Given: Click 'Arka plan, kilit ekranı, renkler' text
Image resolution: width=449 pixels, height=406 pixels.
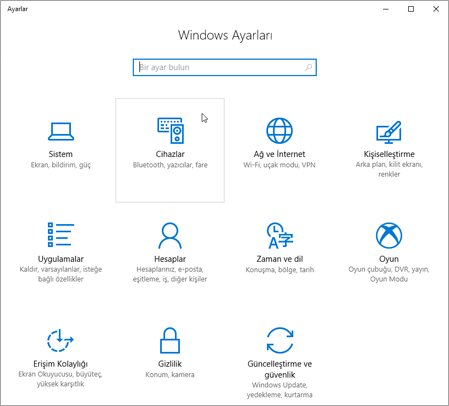Looking at the screenshot, I should [389, 169].
